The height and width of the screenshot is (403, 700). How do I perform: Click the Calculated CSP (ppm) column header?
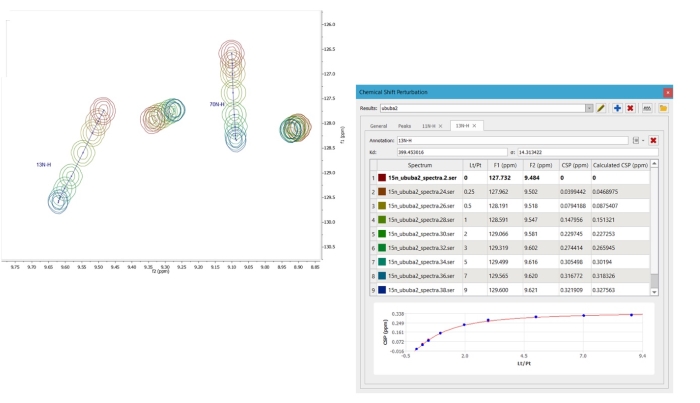click(x=620, y=164)
